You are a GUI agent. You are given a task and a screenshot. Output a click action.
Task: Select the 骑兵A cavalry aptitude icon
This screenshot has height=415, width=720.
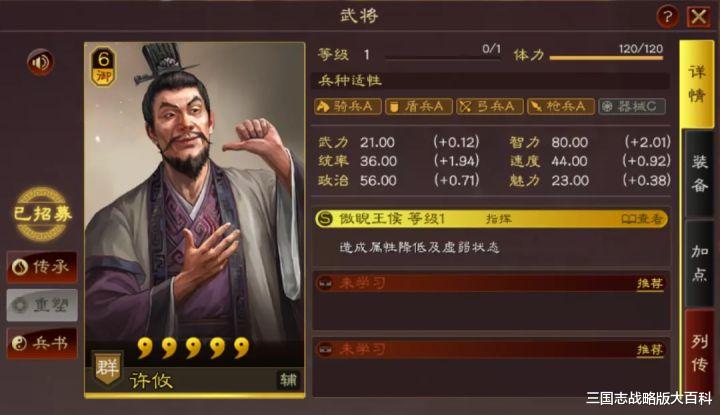[x=348, y=107]
